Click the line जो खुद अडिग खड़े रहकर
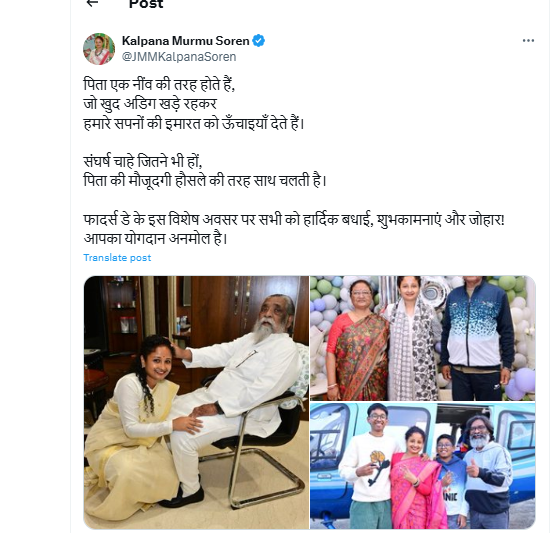The width and height of the screenshot is (551, 533). (150, 104)
